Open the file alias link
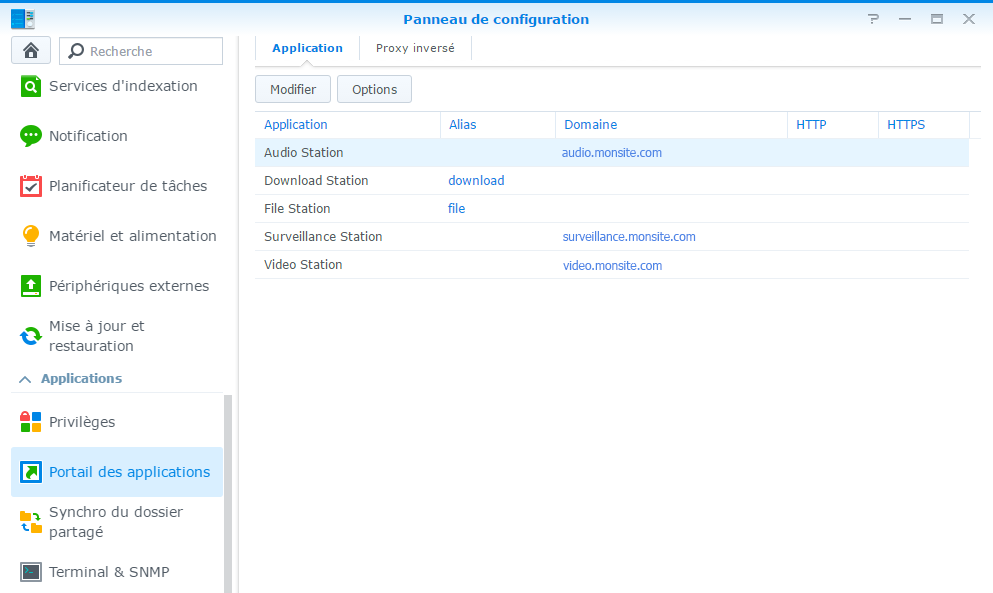This screenshot has width=993, height=593. coord(457,208)
